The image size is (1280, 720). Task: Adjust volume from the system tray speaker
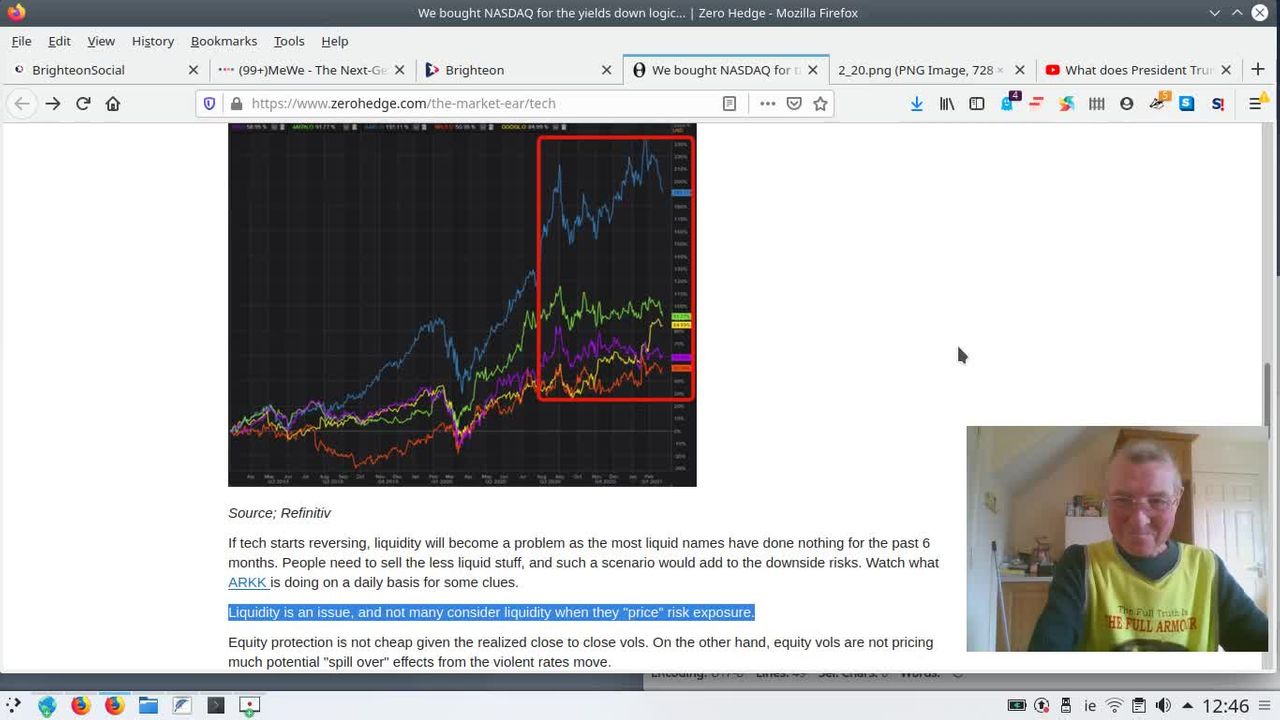click(1163, 706)
